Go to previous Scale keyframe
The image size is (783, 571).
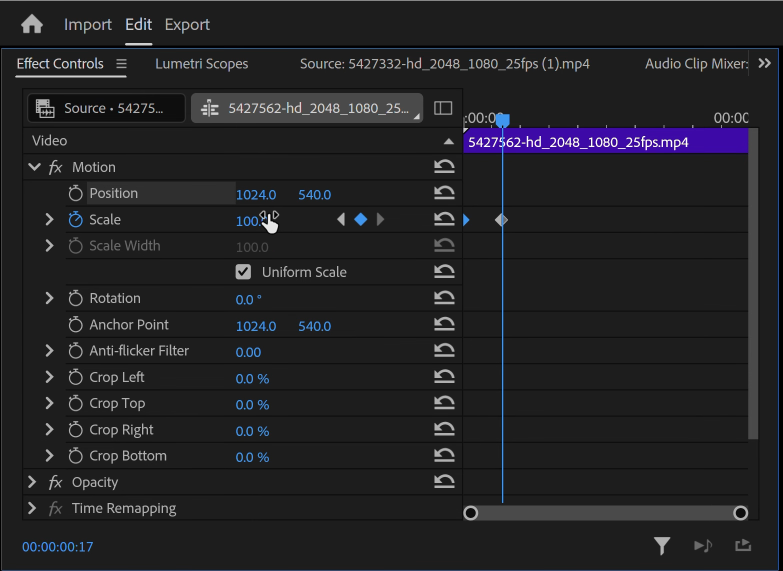(341, 219)
